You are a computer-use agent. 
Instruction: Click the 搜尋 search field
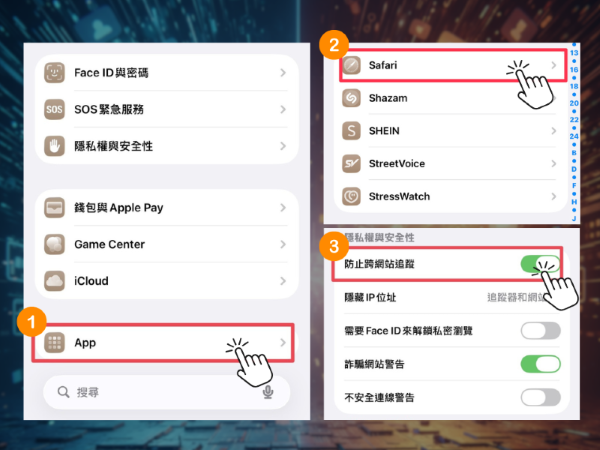[x=167, y=392]
